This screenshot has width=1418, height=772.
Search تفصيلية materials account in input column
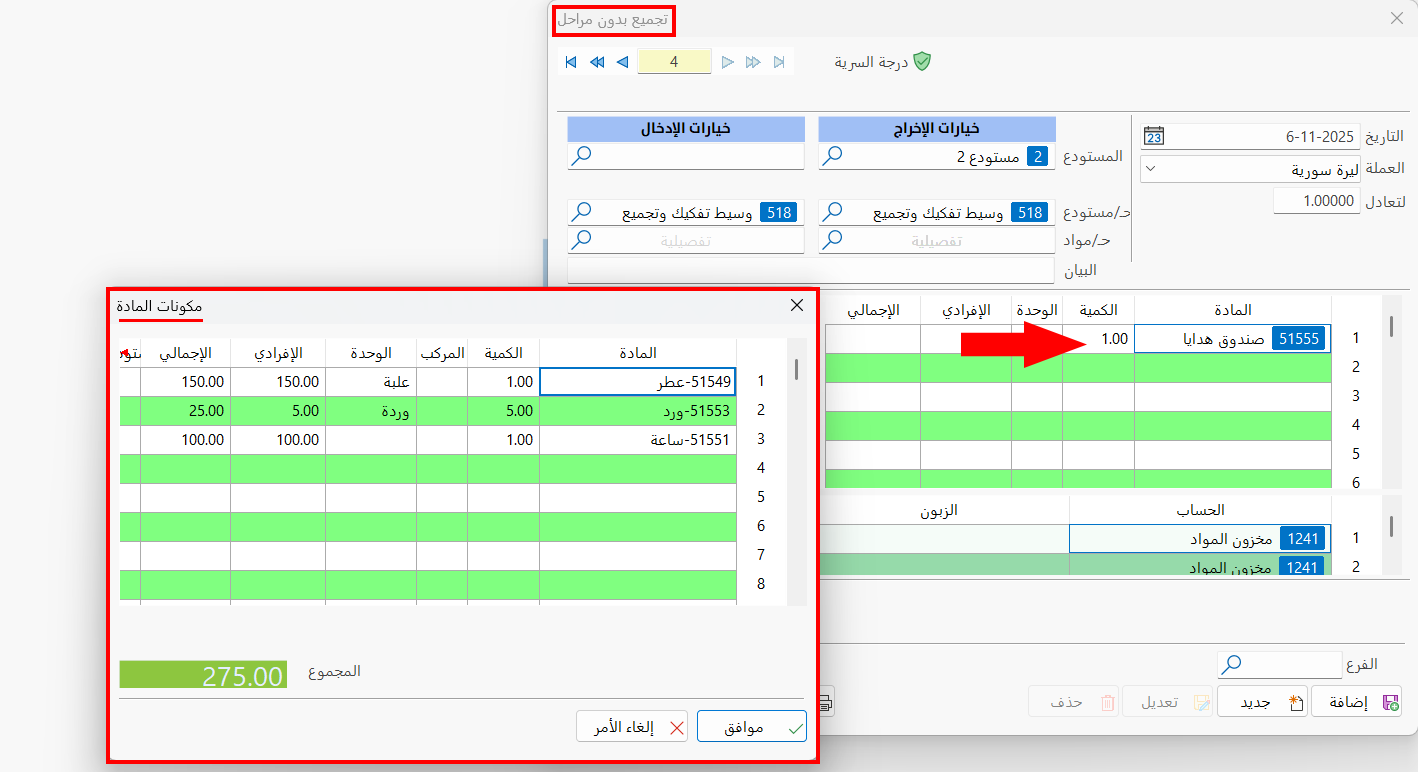(581, 240)
